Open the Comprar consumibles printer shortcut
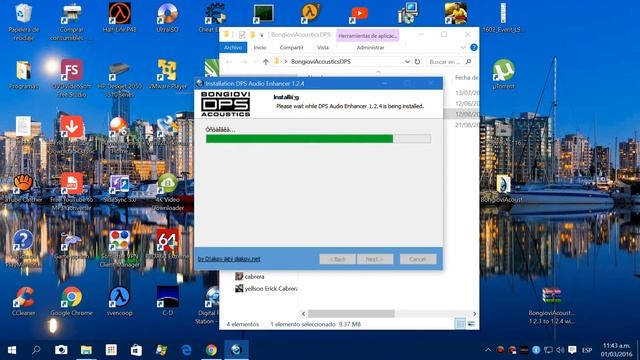640x360 pixels. point(71,21)
